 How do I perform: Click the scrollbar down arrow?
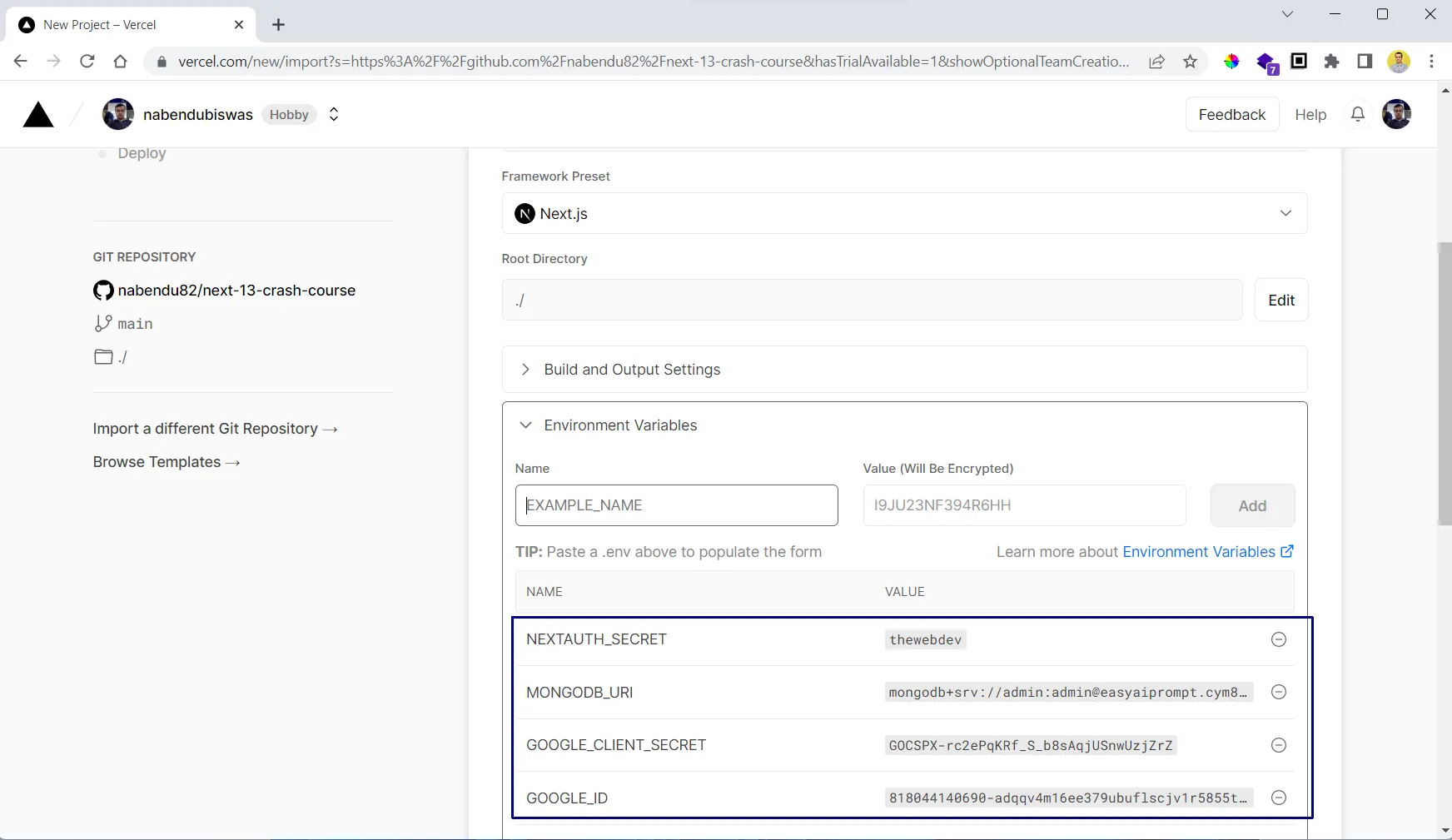point(1445,831)
